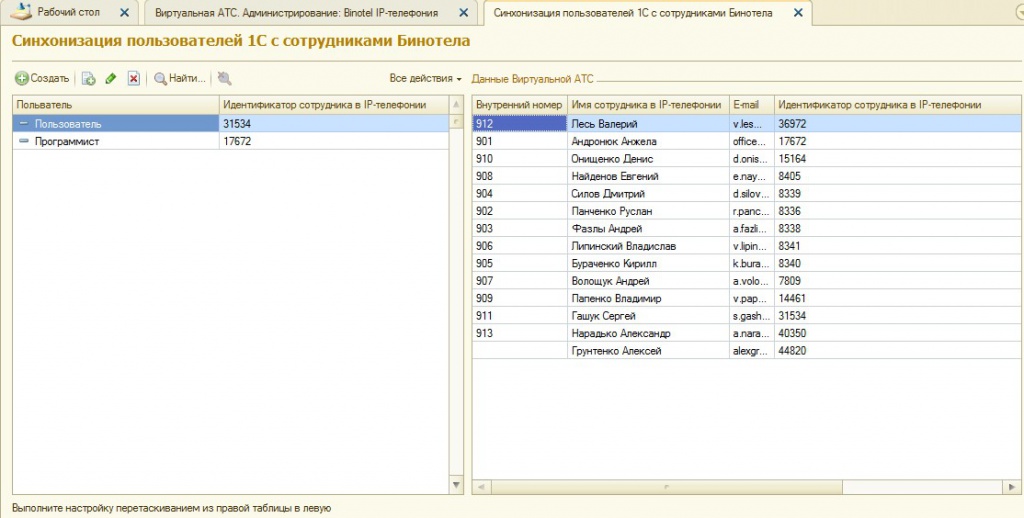Select the Папенко Владимир employee row

746,299
